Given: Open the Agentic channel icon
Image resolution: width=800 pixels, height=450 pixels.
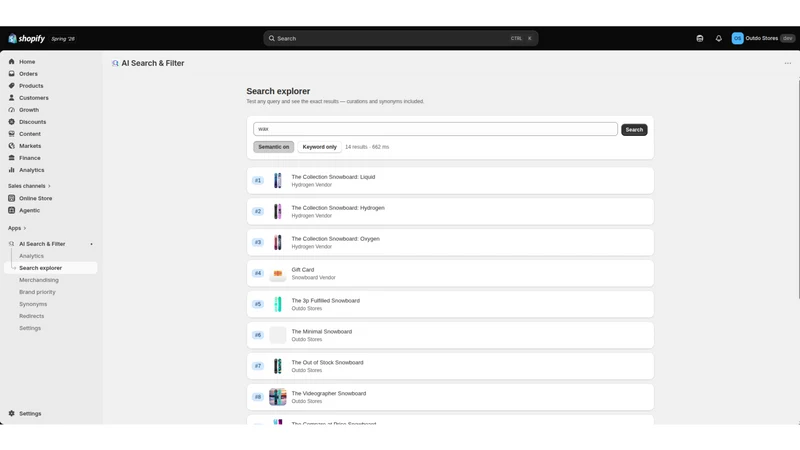Looking at the screenshot, I should click(x=12, y=210).
